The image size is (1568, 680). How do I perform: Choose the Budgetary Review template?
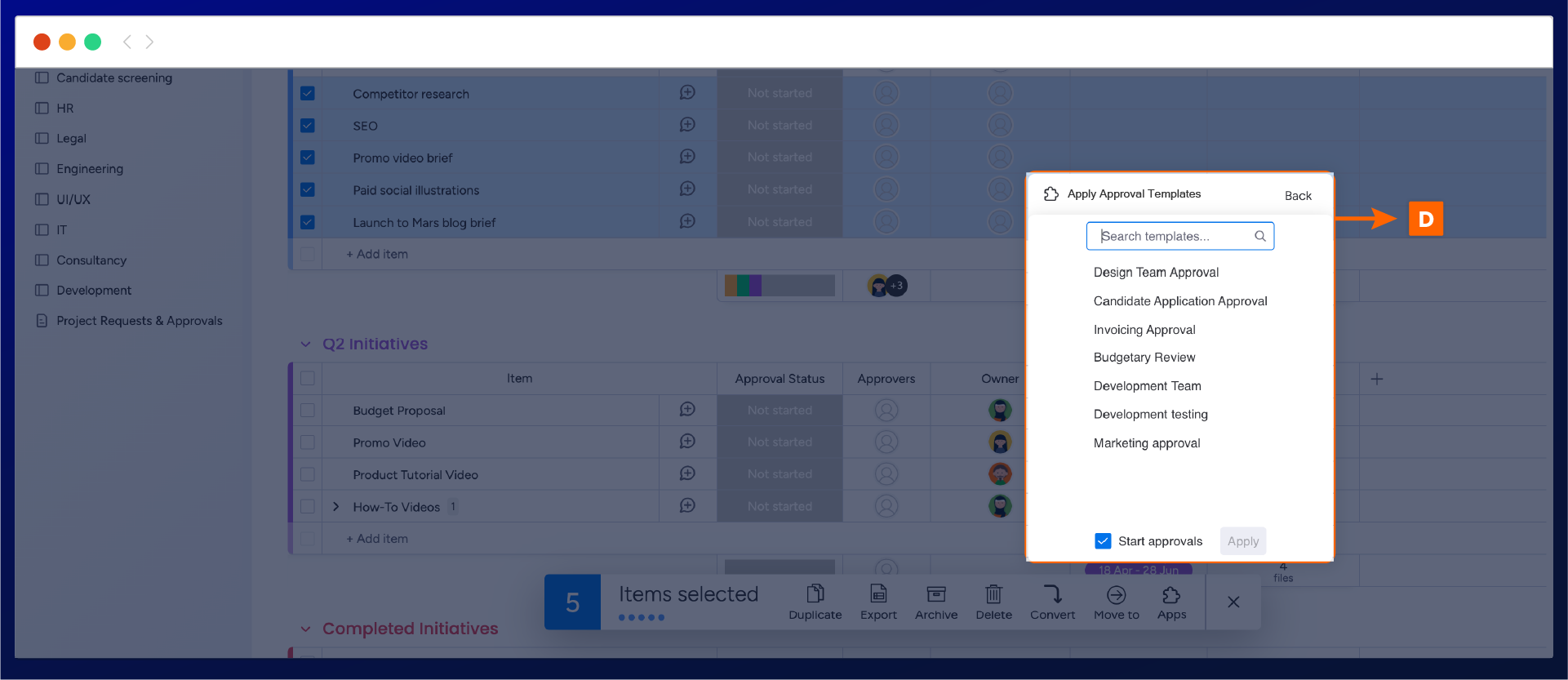click(x=1144, y=358)
